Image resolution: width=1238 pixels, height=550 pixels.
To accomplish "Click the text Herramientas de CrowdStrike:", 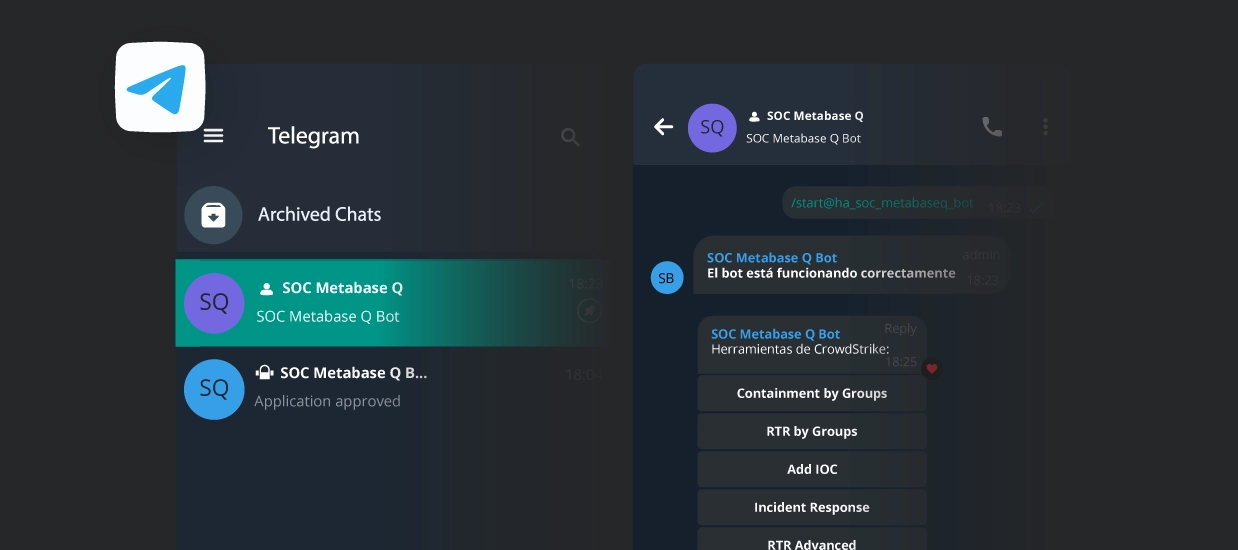I will [x=800, y=349].
